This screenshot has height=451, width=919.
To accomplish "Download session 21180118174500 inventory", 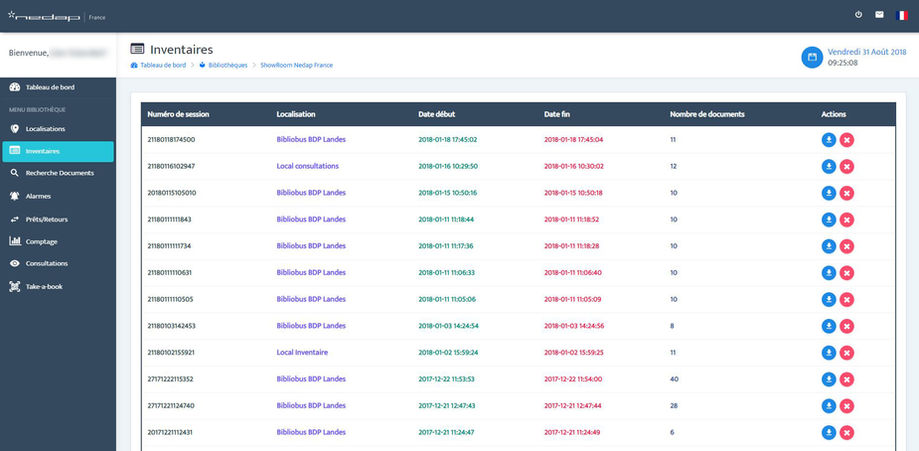I will click(829, 140).
